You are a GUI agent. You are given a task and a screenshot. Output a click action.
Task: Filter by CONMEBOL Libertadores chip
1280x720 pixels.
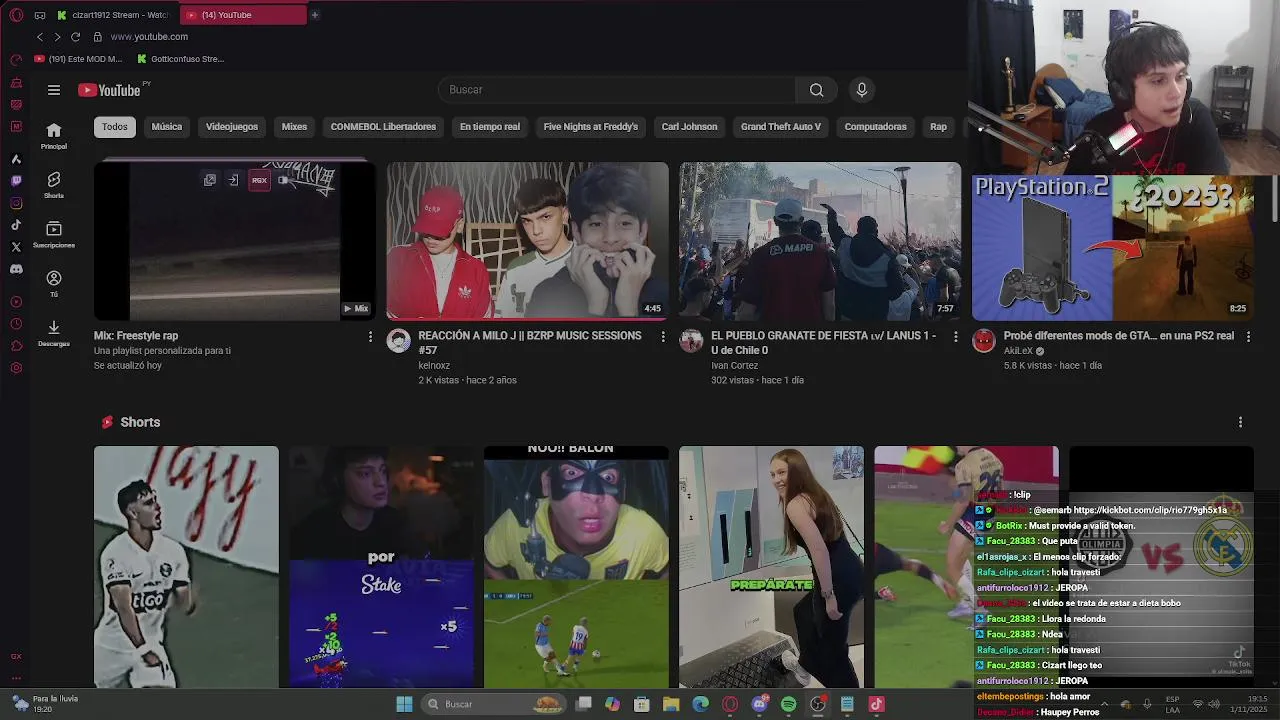click(383, 127)
